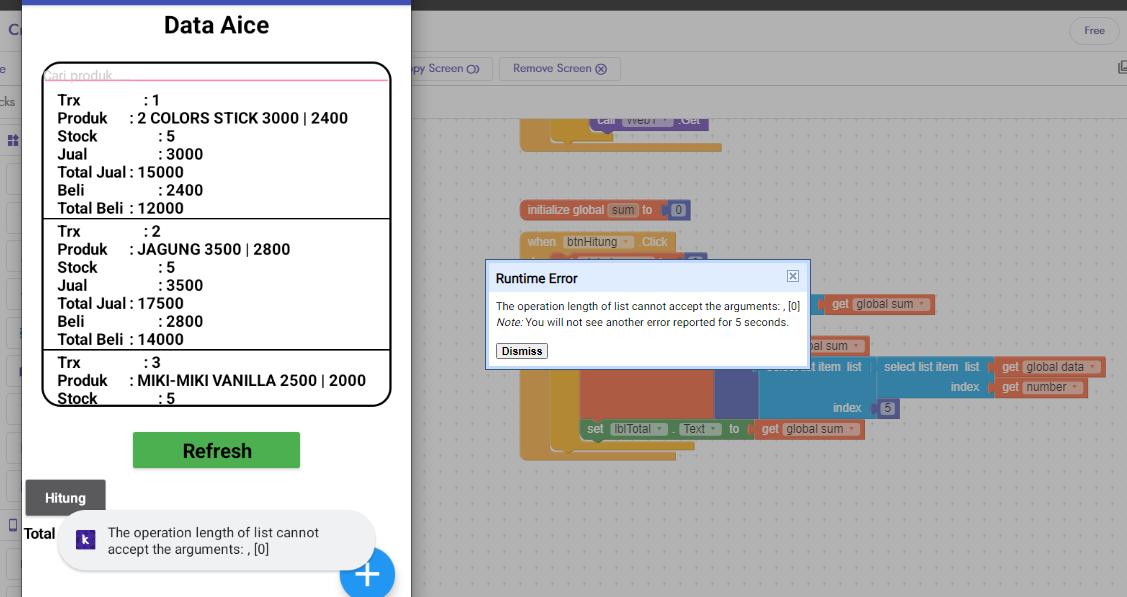Dismiss the Runtime Error message
The image size is (1127, 597).
[521, 350]
